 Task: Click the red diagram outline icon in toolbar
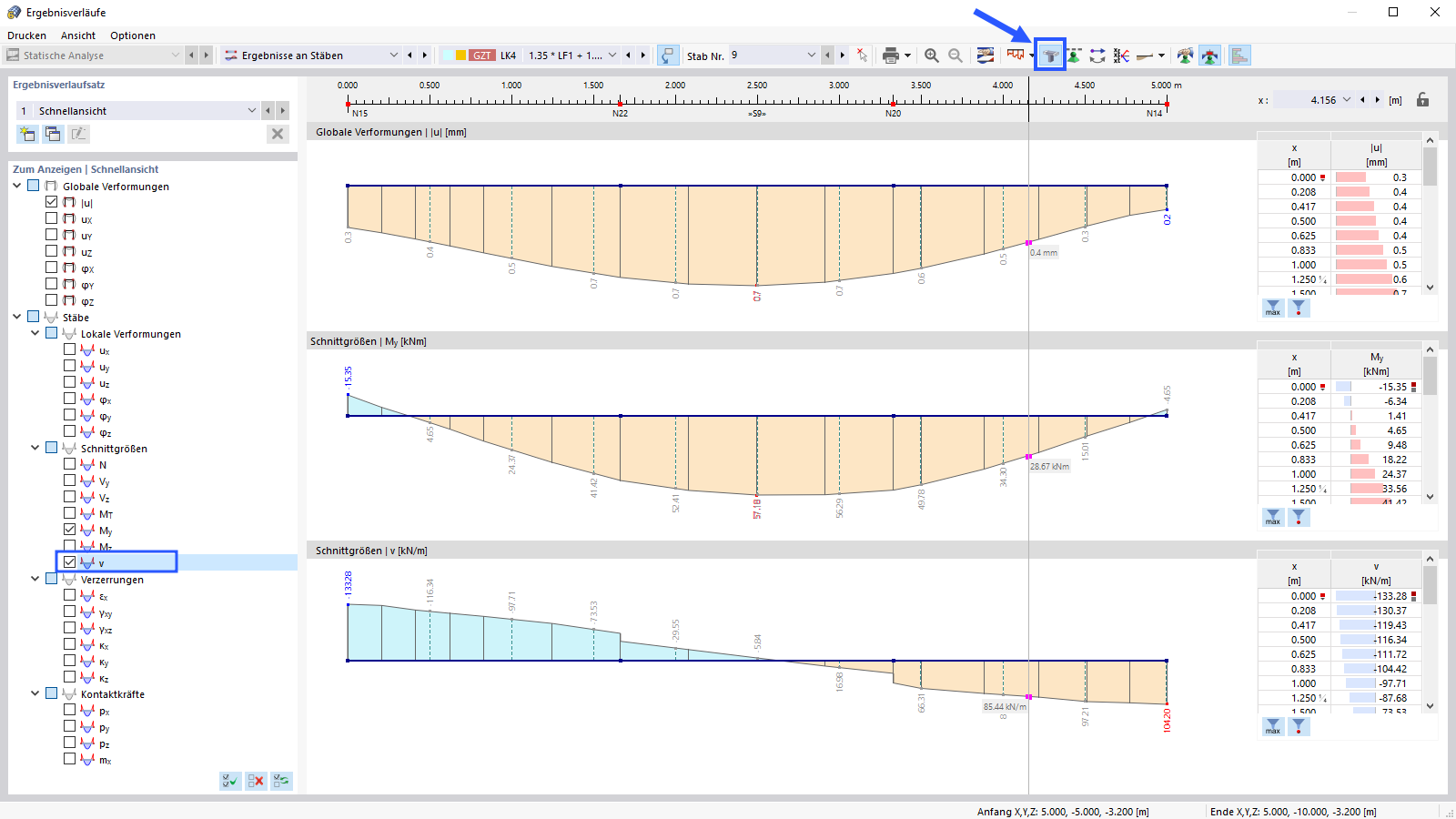[x=1015, y=56]
